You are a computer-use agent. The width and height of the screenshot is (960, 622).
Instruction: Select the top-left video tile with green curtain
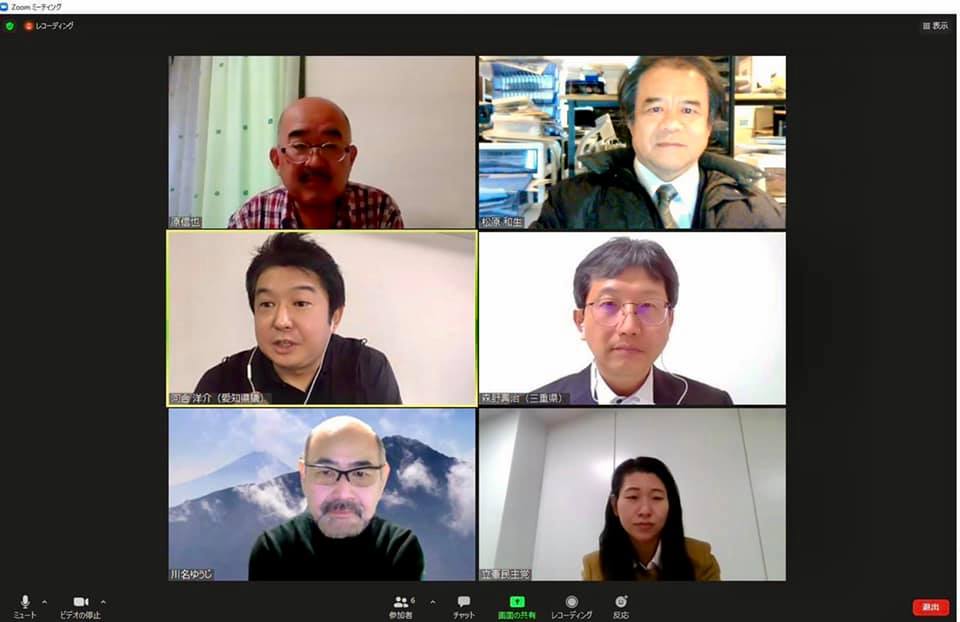[322, 142]
